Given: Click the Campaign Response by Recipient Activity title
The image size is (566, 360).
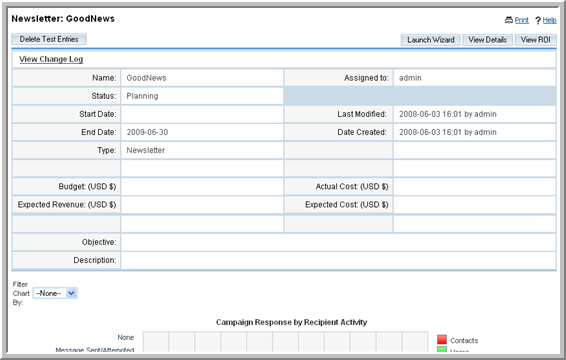Looking at the screenshot, I should point(291,322).
